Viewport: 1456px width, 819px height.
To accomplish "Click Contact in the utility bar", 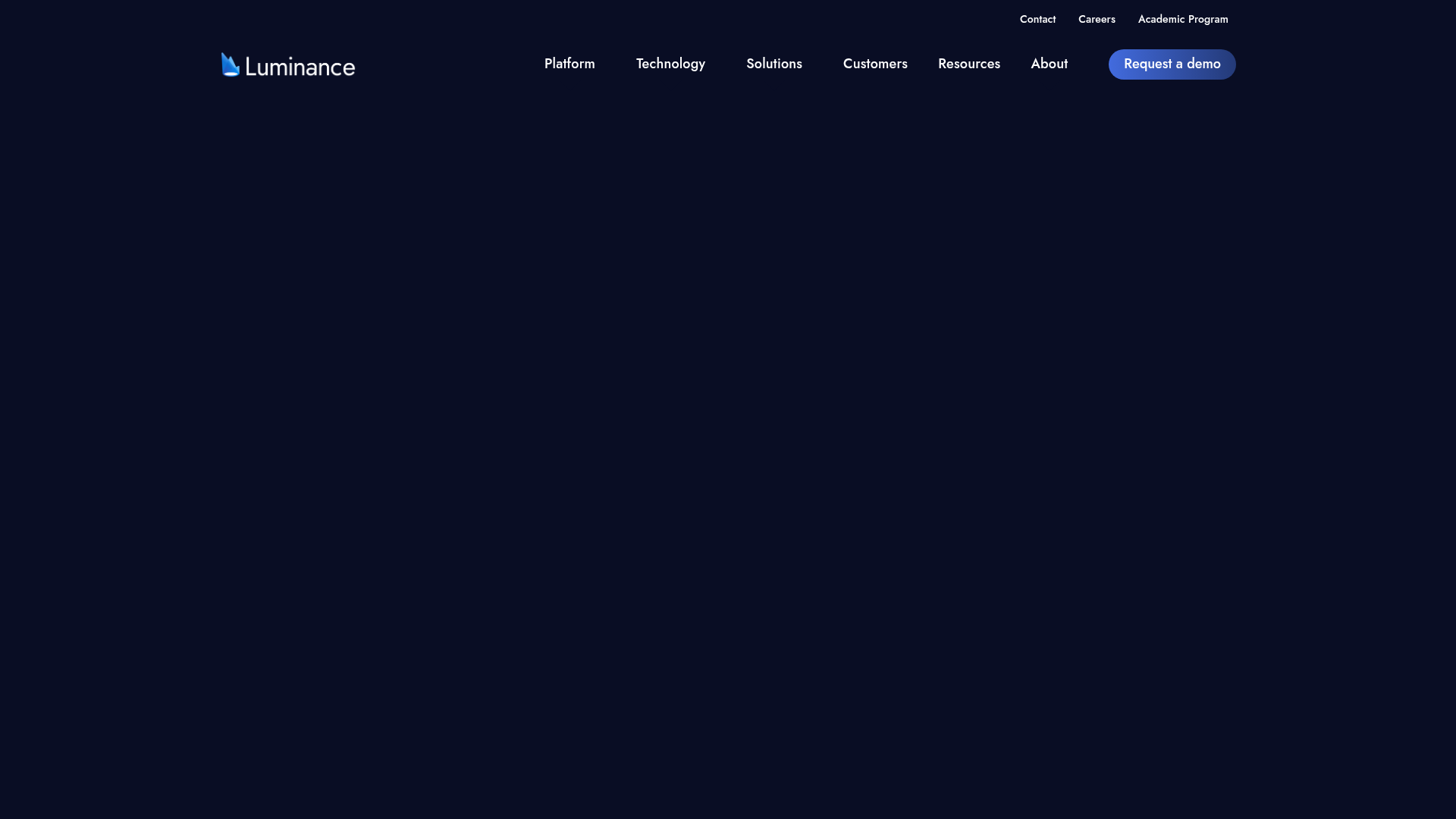I will click(1037, 19).
